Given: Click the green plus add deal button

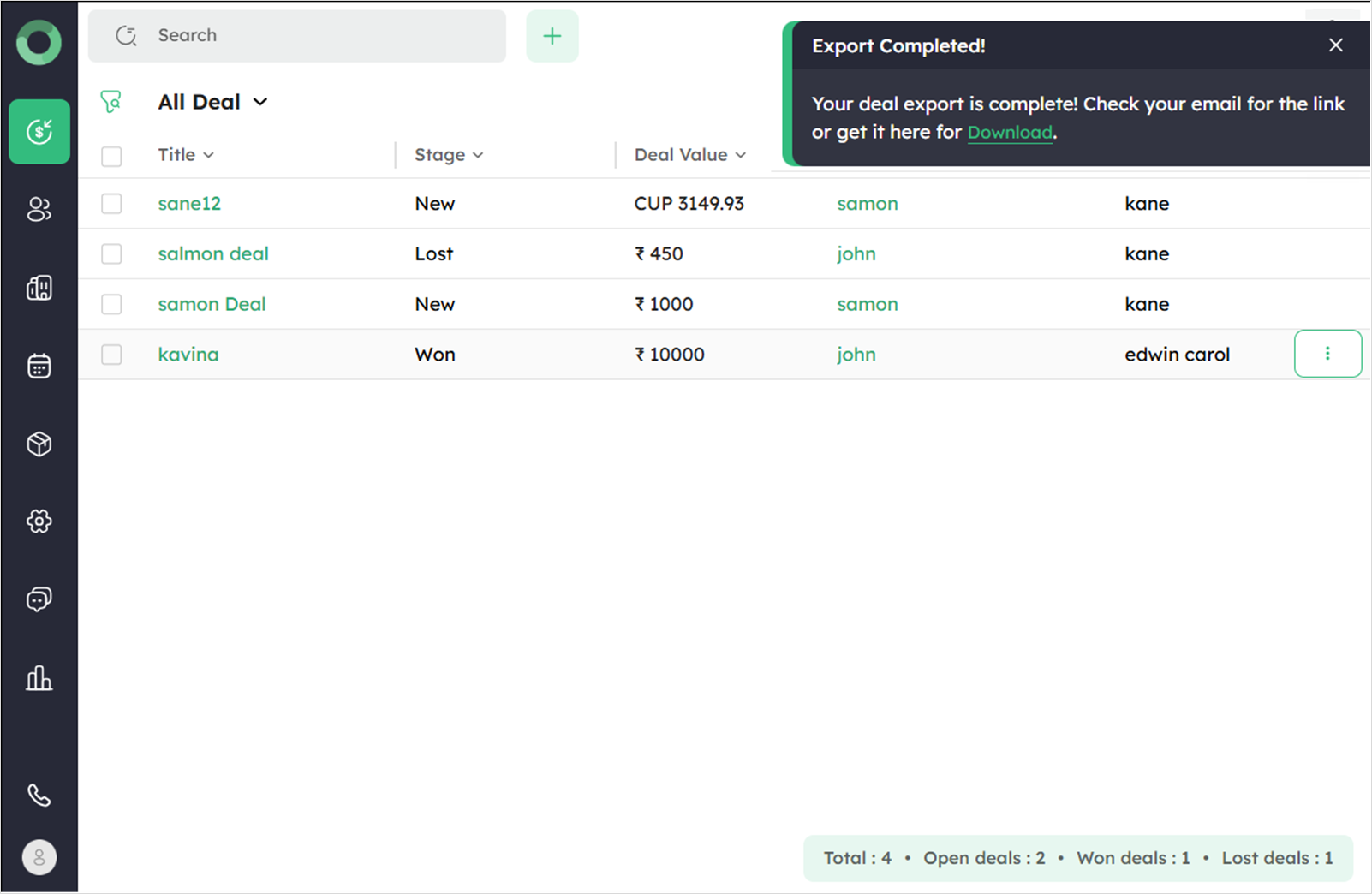Looking at the screenshot, I should pos(552,36).
